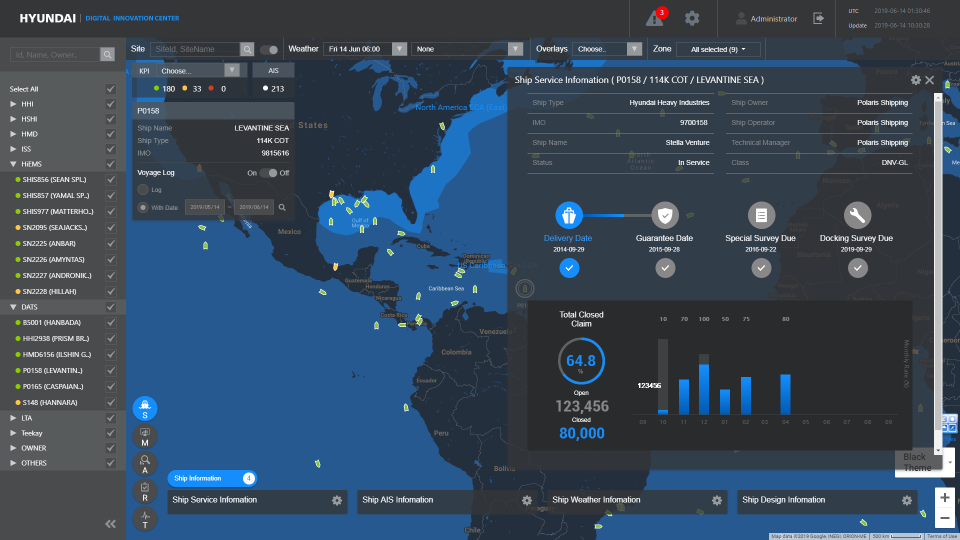This screenshot has width=960, height=540.
Task: Open gear on Ship Service Infomation card
Action: pos(337,500)
